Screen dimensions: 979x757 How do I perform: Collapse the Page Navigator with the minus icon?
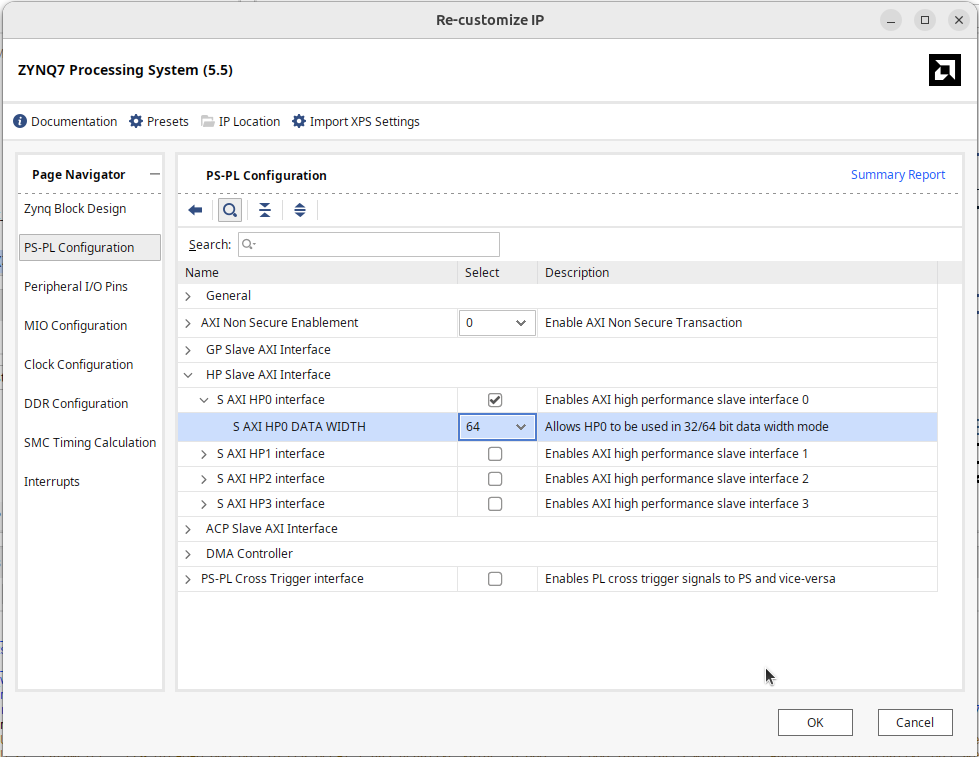tap(155, 174)
